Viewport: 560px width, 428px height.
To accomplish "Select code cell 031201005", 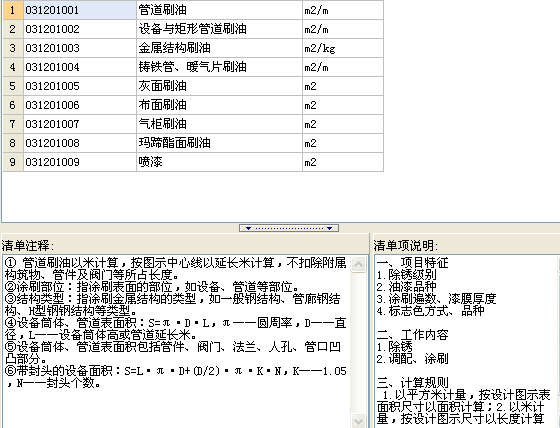I will click(x=80, y=86).
